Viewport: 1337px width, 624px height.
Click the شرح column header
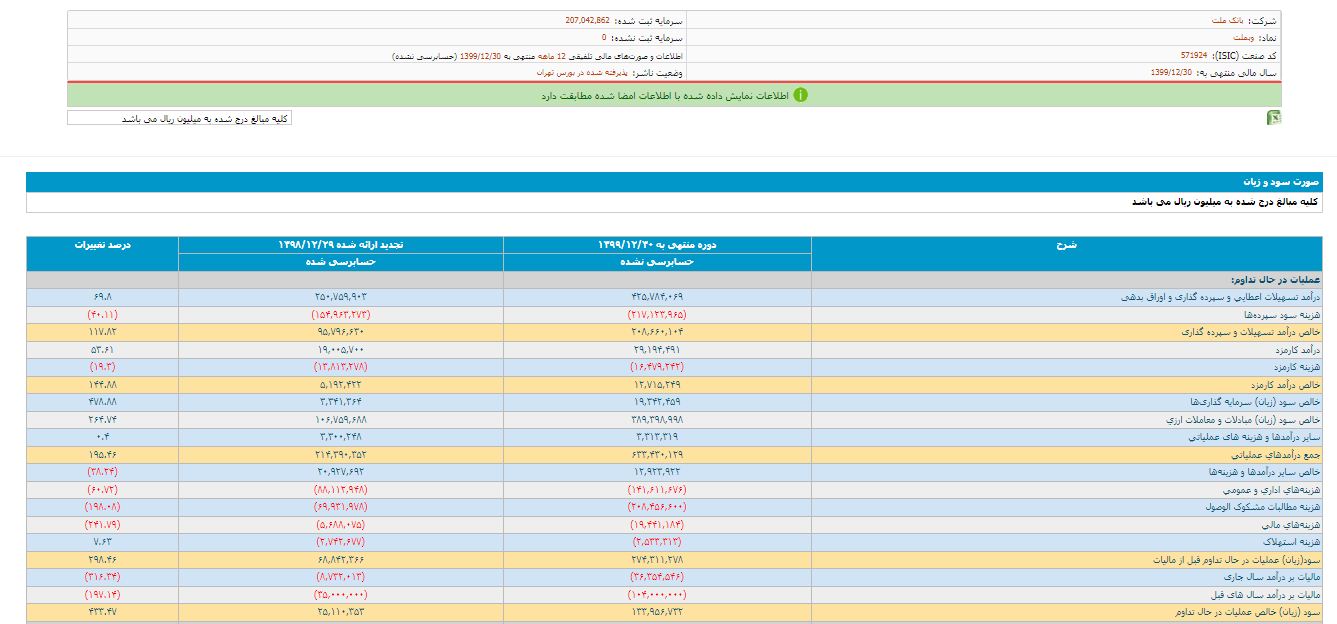(1067, 245)
